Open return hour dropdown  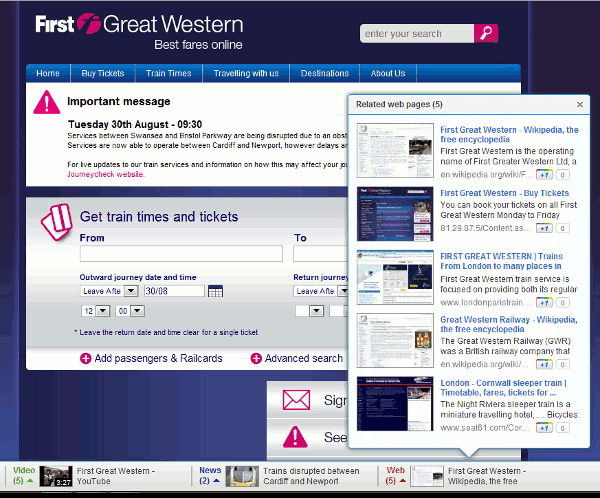point(316,311)
